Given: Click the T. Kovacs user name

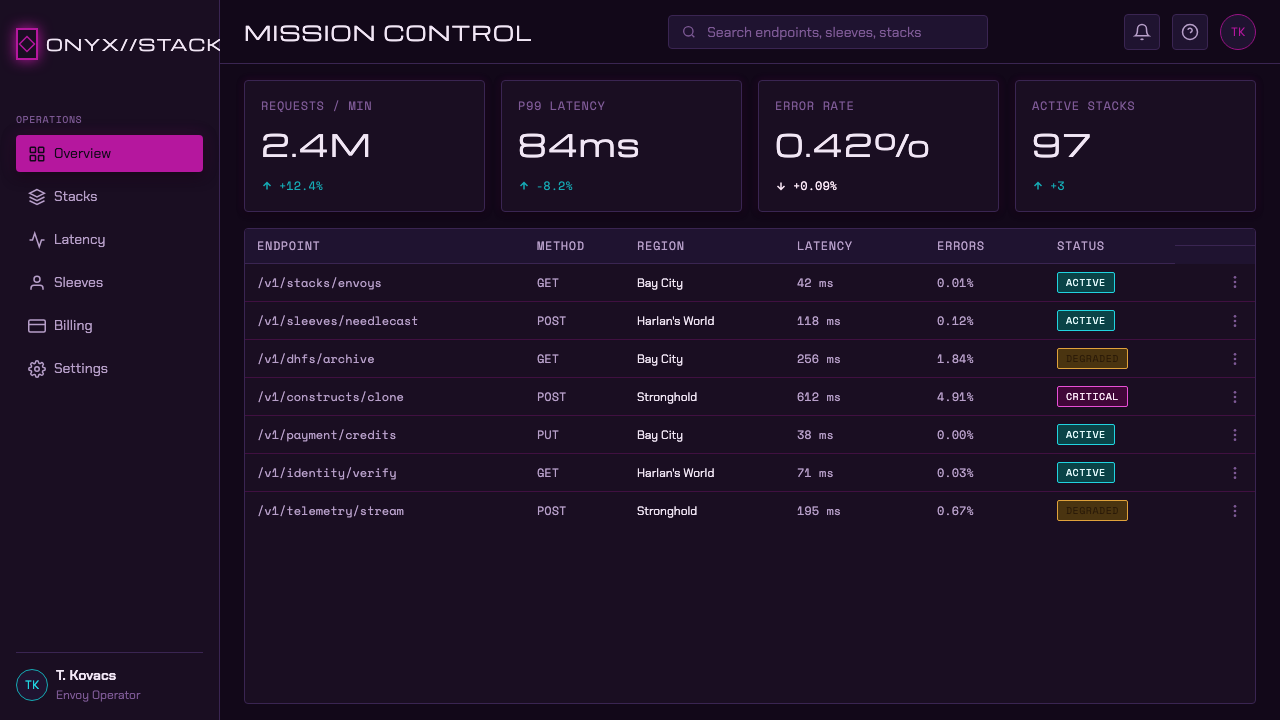Looking at the screenshot, I should pos(86,675).
